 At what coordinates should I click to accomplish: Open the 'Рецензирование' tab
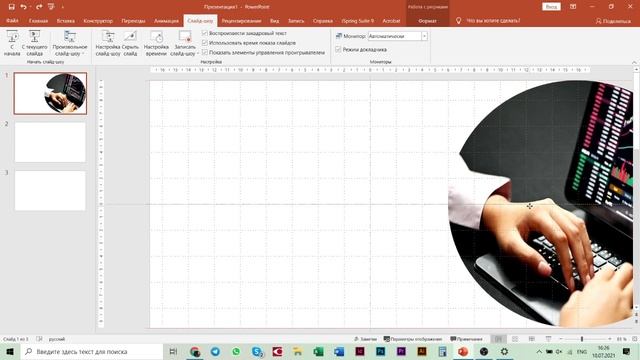point(241,20)
